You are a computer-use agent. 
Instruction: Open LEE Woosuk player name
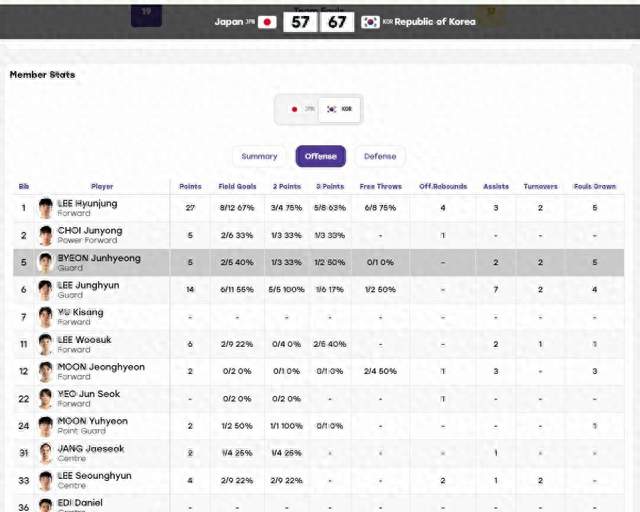pyautogui.click(x=84, y=340)
